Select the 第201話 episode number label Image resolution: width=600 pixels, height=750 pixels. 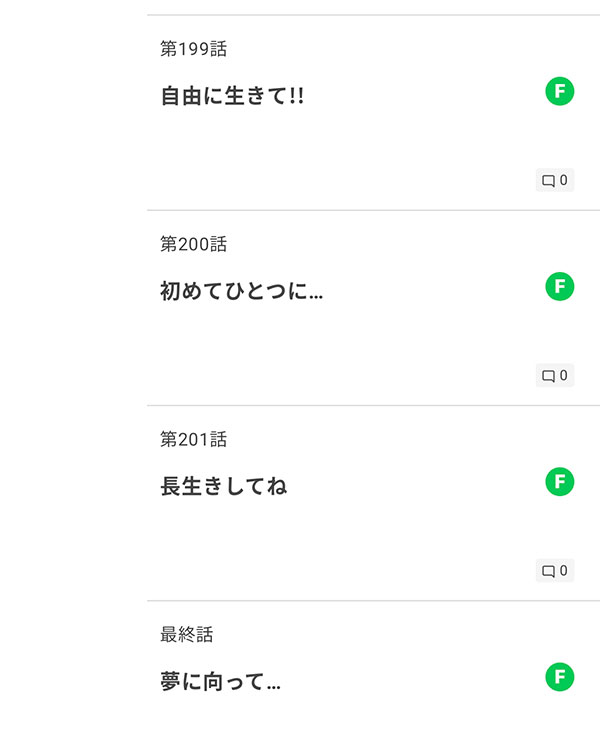(193, 439)
